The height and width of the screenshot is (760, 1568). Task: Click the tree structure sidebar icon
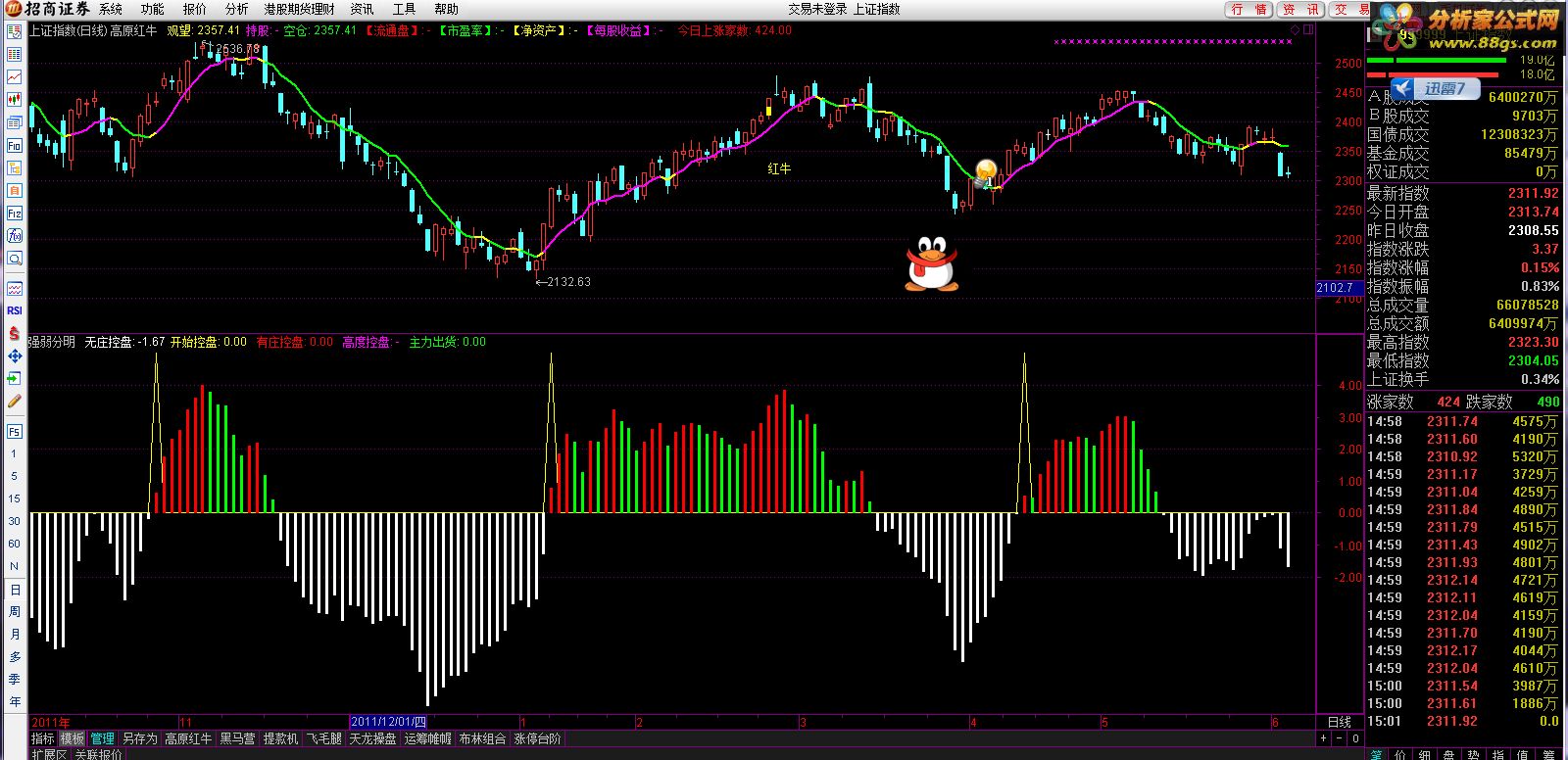(15, 167)
